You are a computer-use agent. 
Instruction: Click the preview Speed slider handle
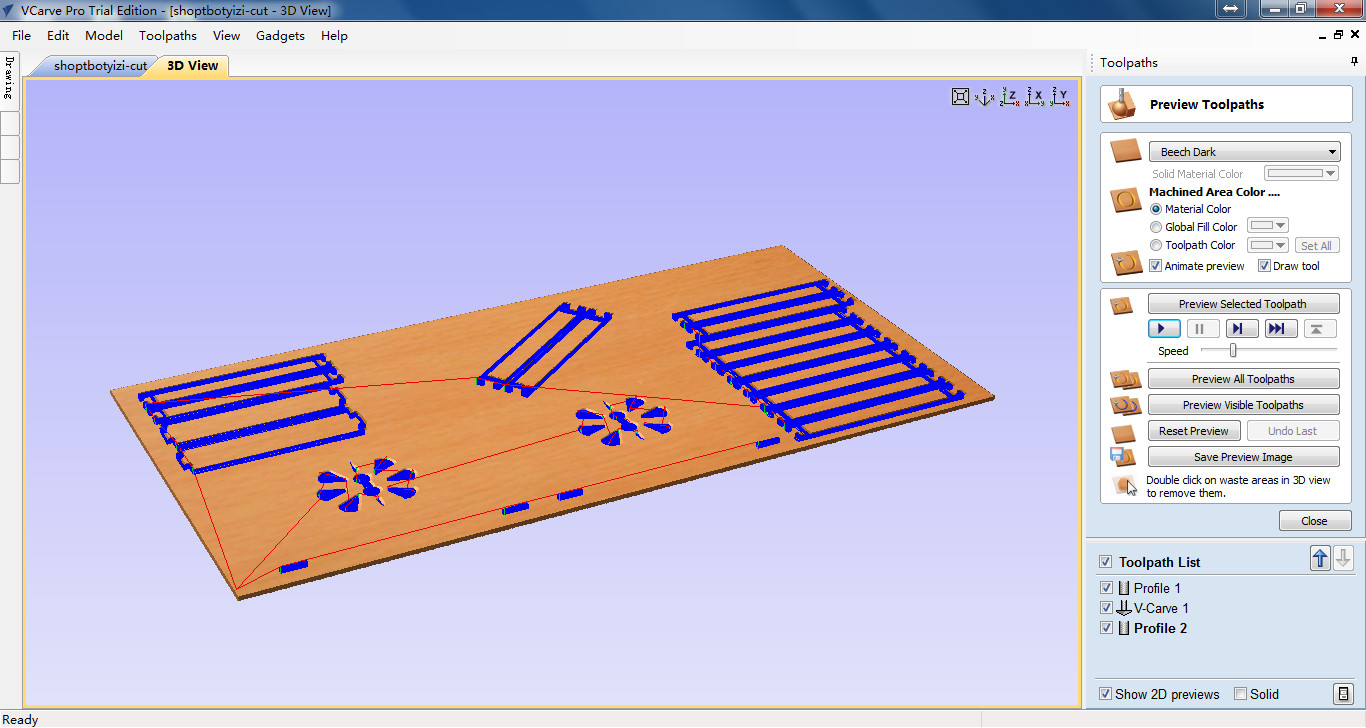tap(1233, 351)
